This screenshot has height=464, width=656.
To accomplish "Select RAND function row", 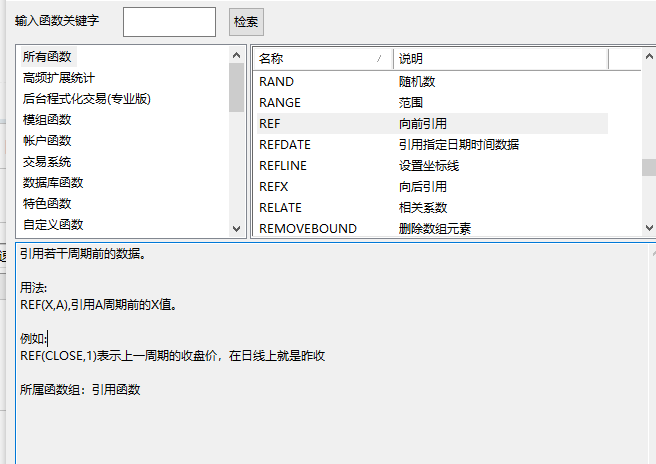I will [432, 82].
